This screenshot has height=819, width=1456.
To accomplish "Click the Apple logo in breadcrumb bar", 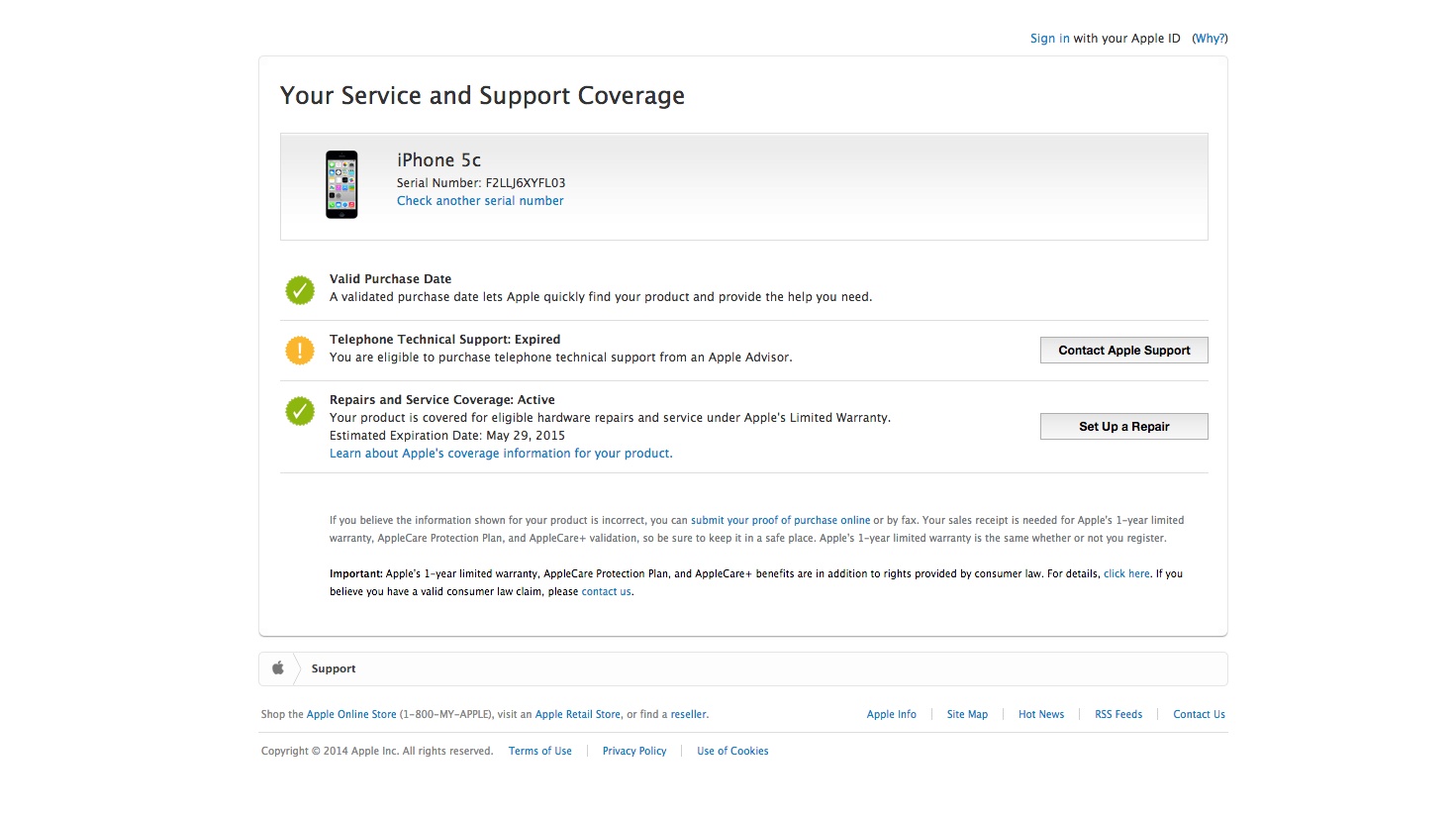I will point(278,668).
